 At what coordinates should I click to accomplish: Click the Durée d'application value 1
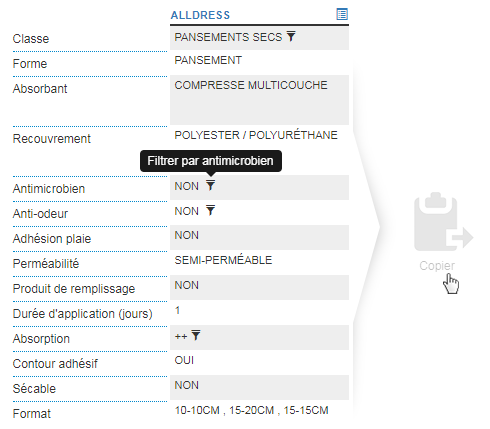tap(178, 310)
